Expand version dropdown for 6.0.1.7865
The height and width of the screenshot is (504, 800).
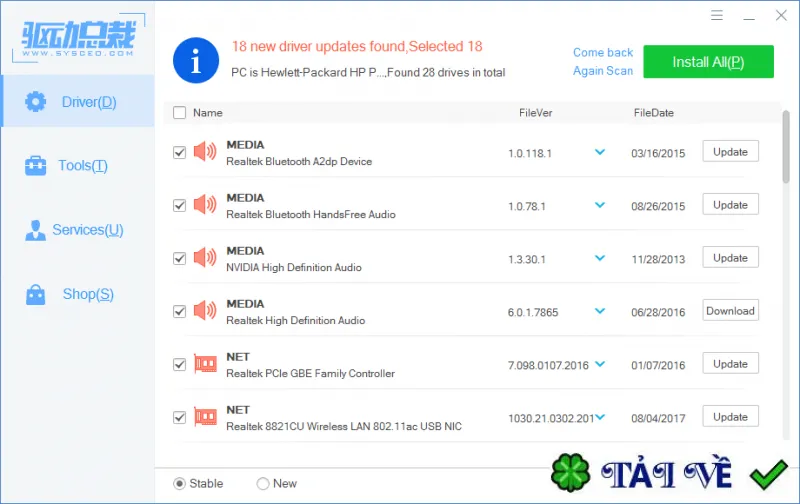600,311
